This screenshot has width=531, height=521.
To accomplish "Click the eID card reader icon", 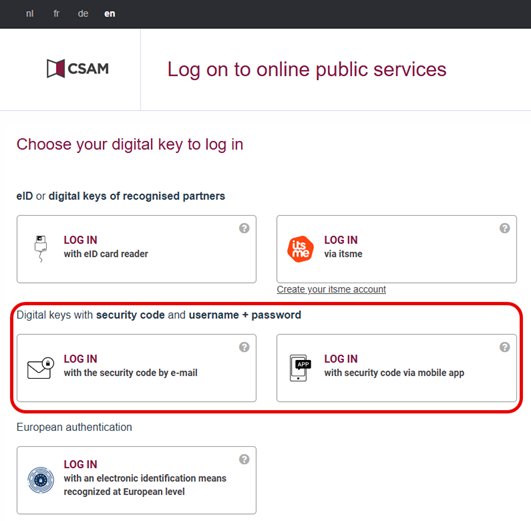I will click(x=41, y=249).
